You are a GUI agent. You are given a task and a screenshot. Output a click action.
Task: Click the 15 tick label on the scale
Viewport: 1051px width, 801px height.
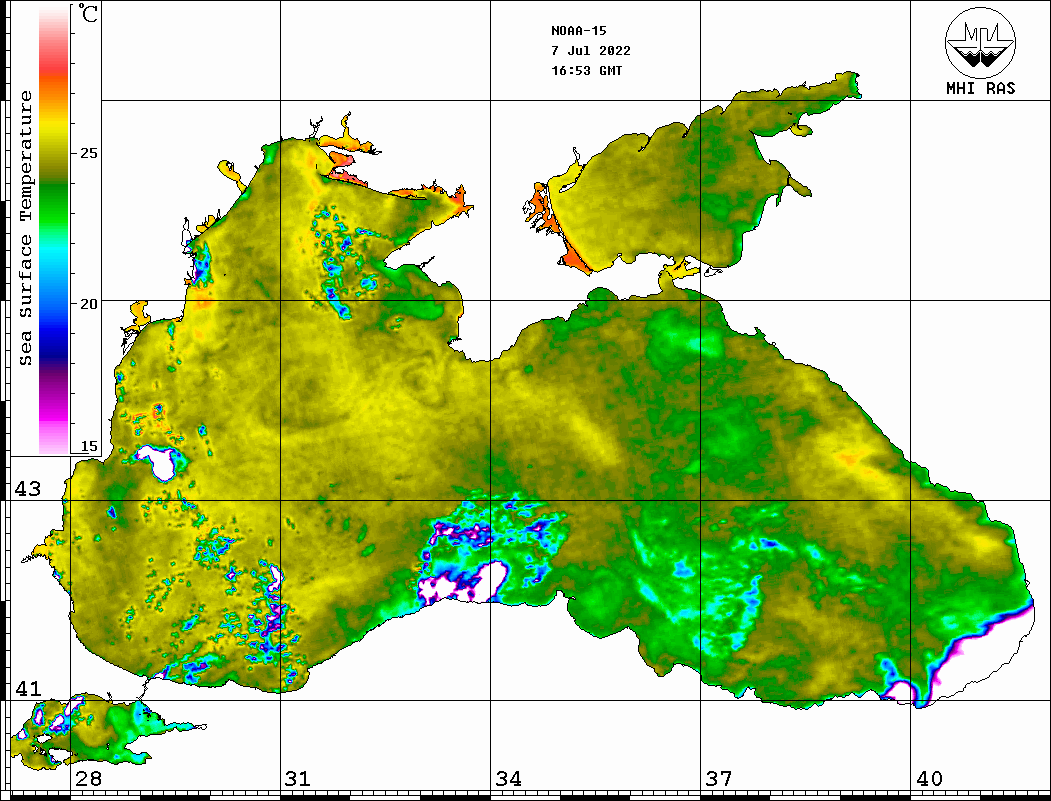point(88,446)
